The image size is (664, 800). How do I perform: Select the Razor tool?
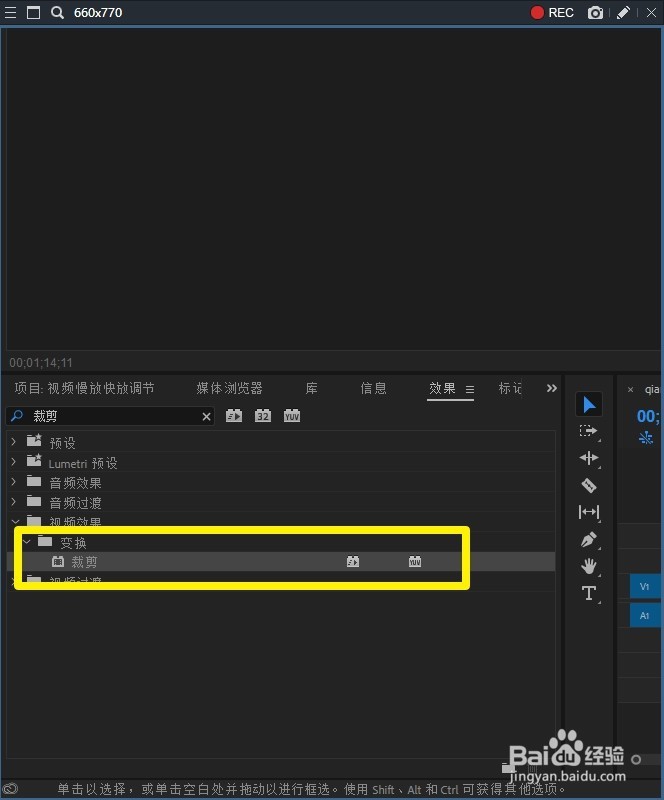588,485
